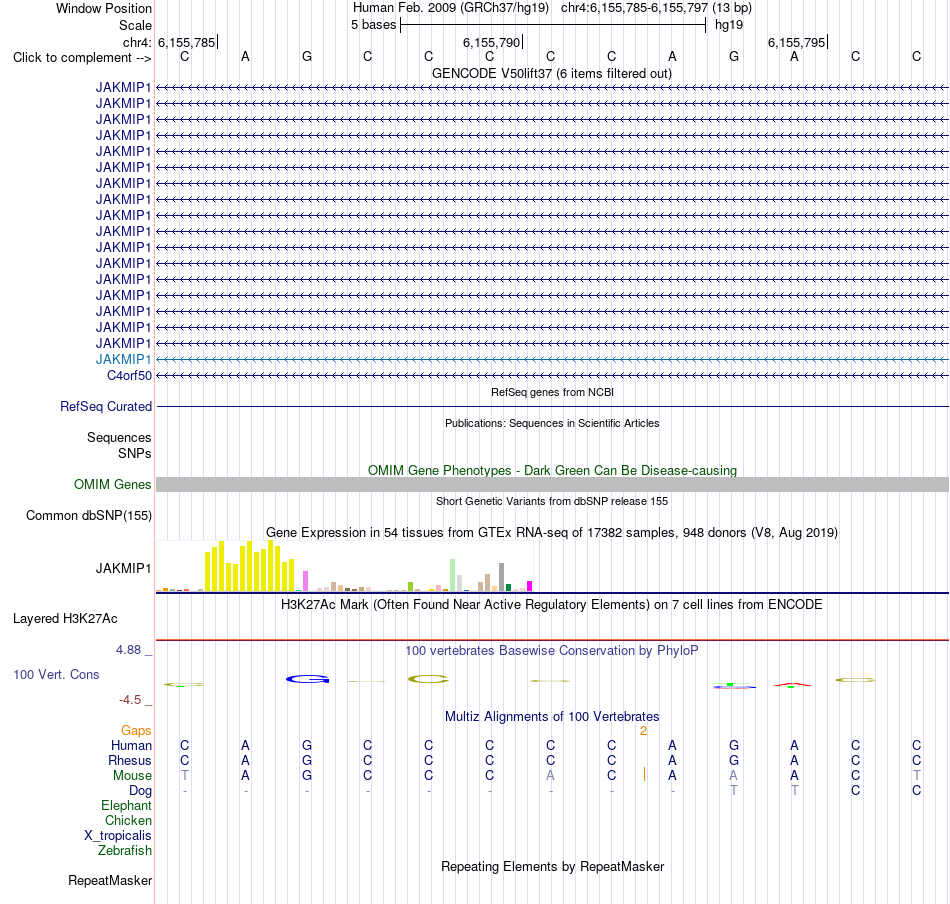Open the 'GENCODE V50lift37 (6 items filtered out)' track title
Screen dimensions: 950x904
[x=551, y=73]
